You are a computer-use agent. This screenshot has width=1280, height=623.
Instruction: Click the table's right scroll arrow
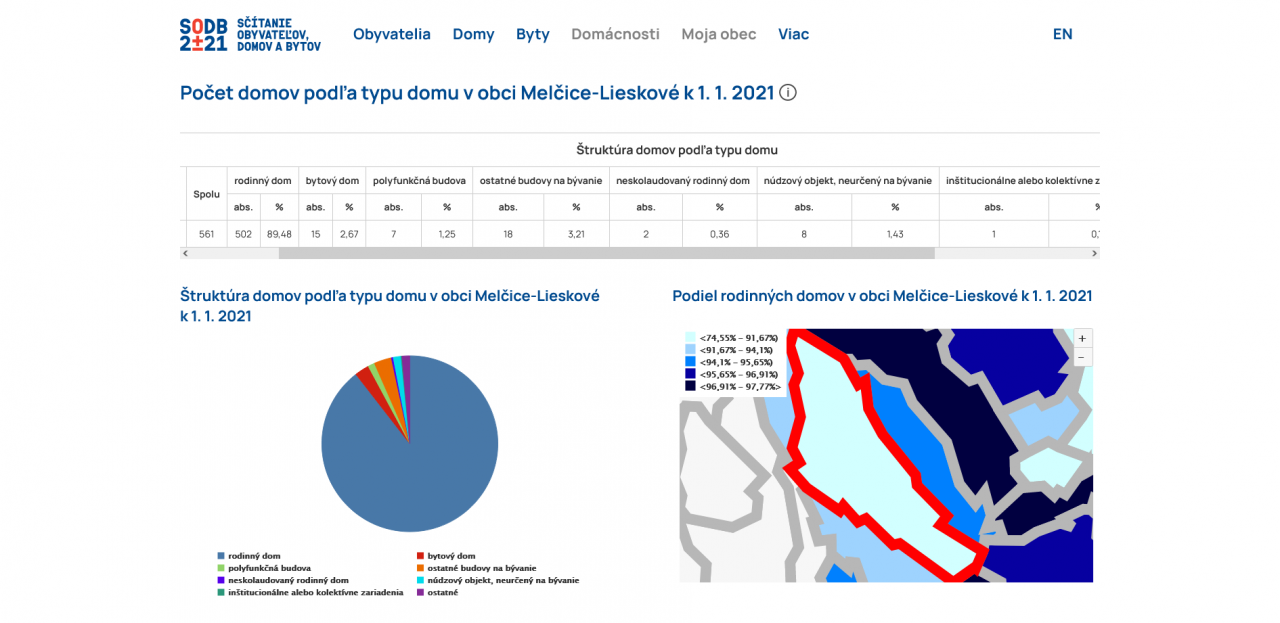pos(1095,254)
